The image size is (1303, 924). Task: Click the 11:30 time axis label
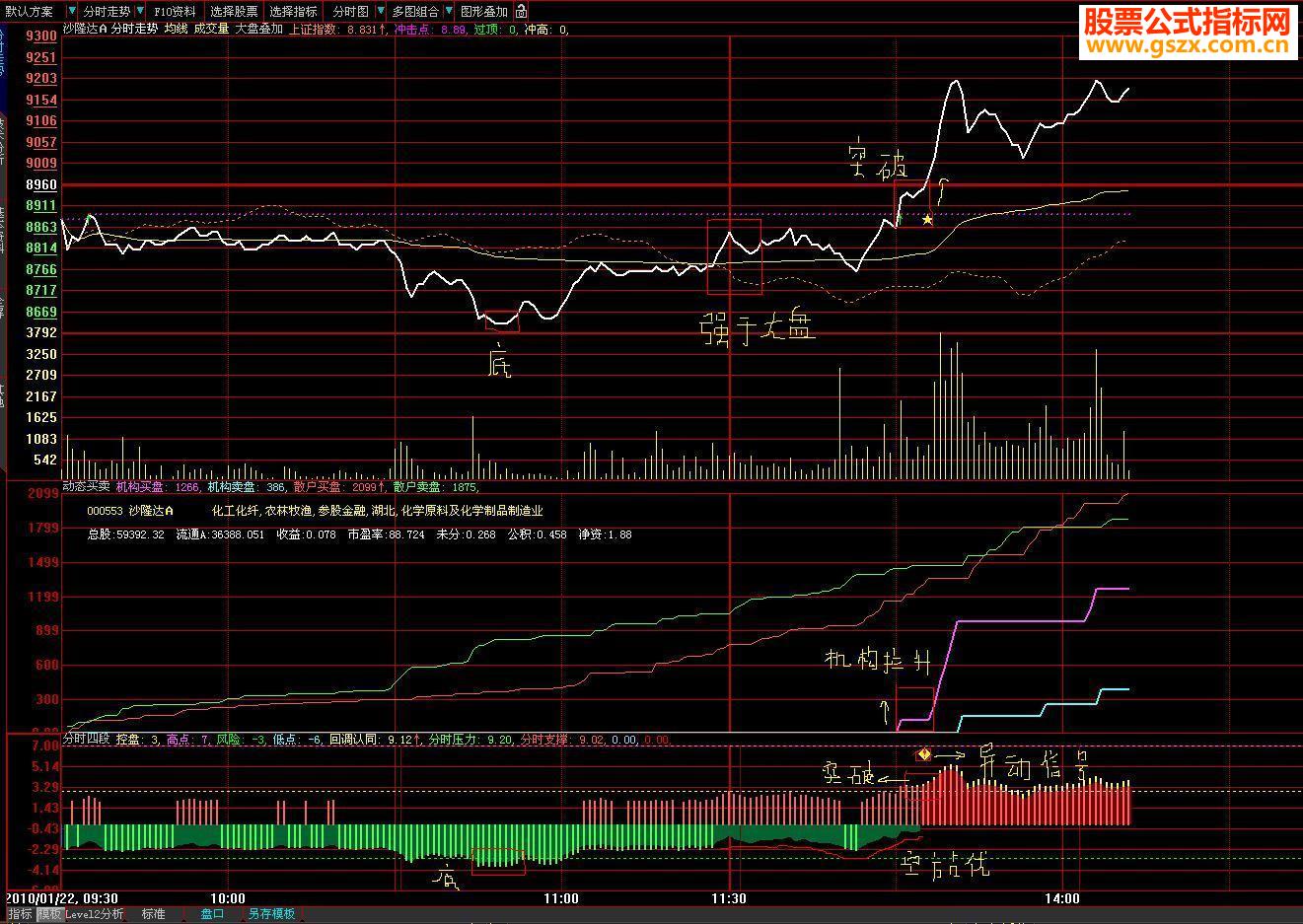(x=728, y=898)
